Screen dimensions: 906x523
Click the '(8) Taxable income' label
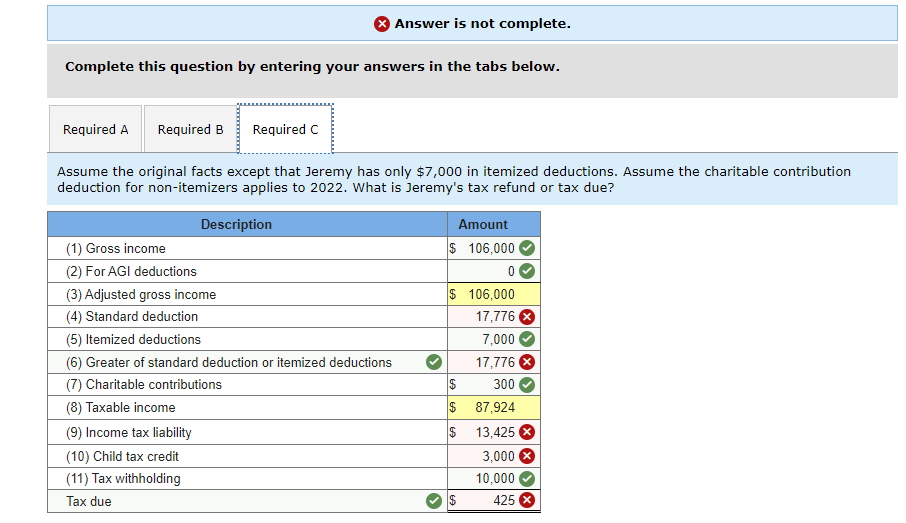121,408
